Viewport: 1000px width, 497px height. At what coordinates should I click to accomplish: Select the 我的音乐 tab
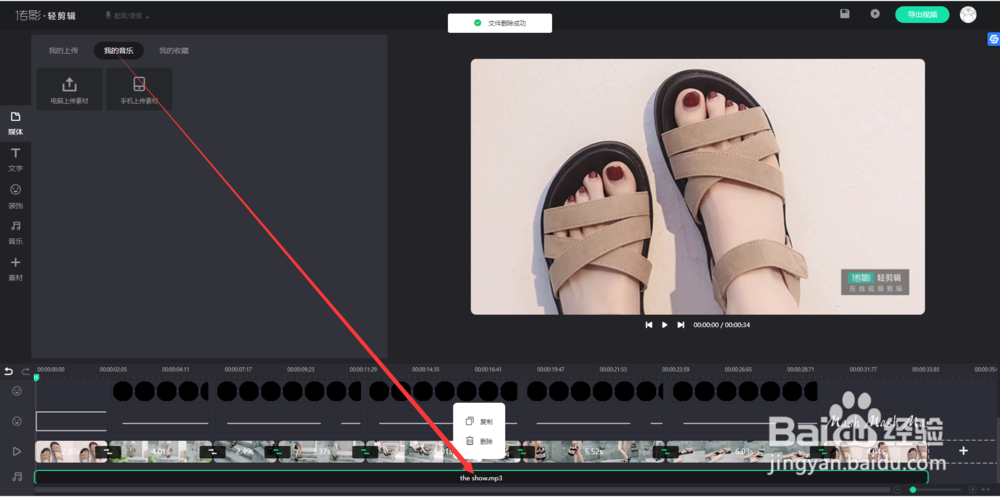(119, 50)
